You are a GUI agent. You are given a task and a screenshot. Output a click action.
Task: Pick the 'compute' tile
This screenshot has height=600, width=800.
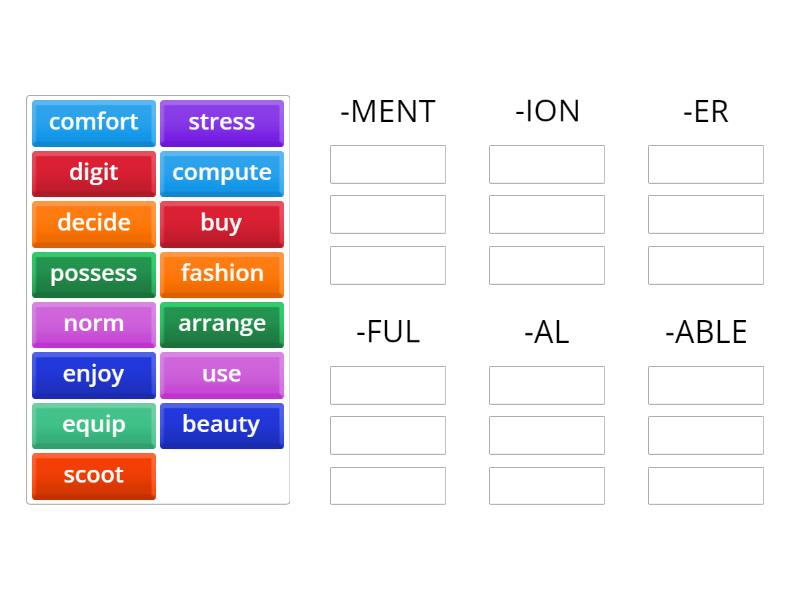[x=222, y=173]
